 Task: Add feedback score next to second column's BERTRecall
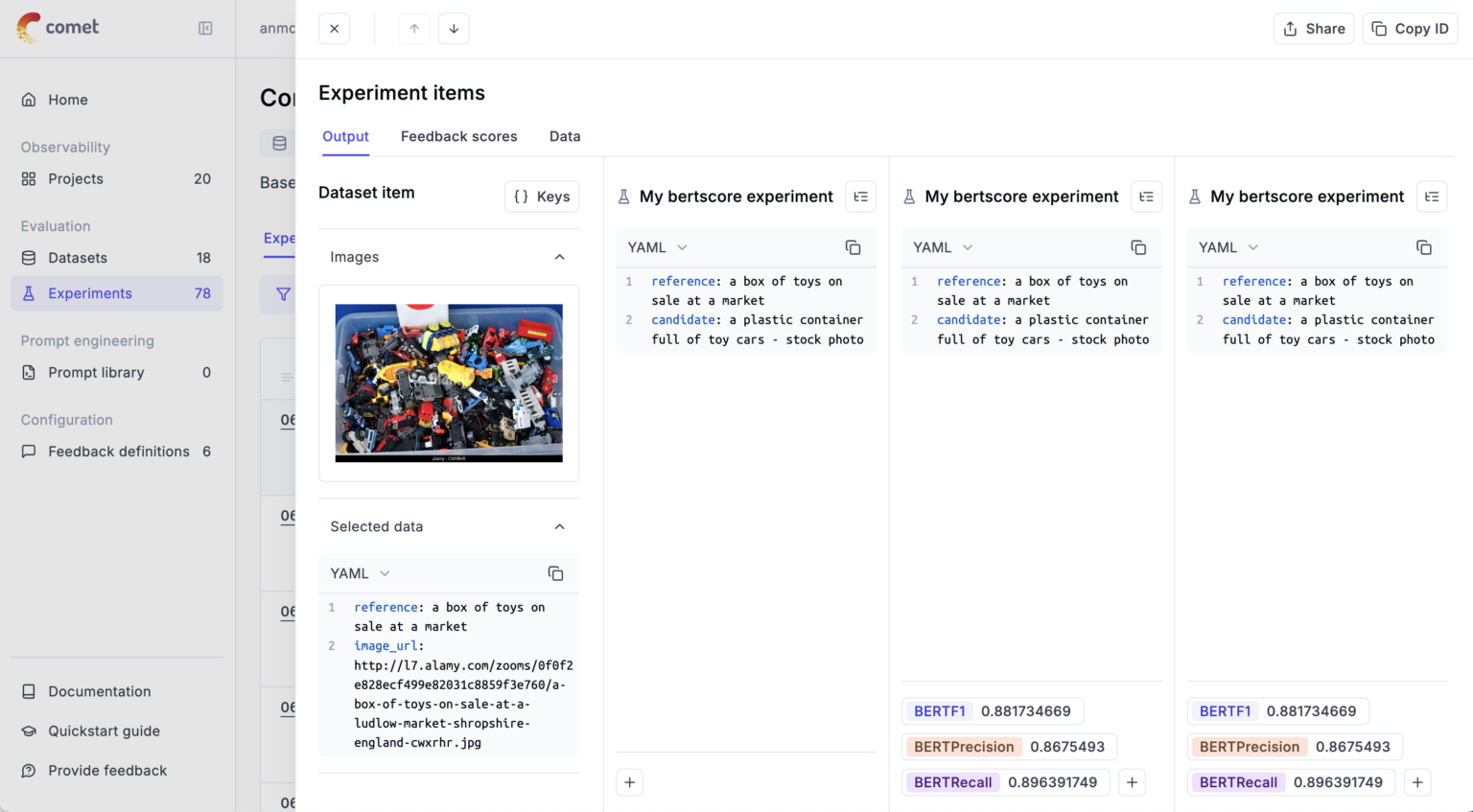click(1132, 782)
